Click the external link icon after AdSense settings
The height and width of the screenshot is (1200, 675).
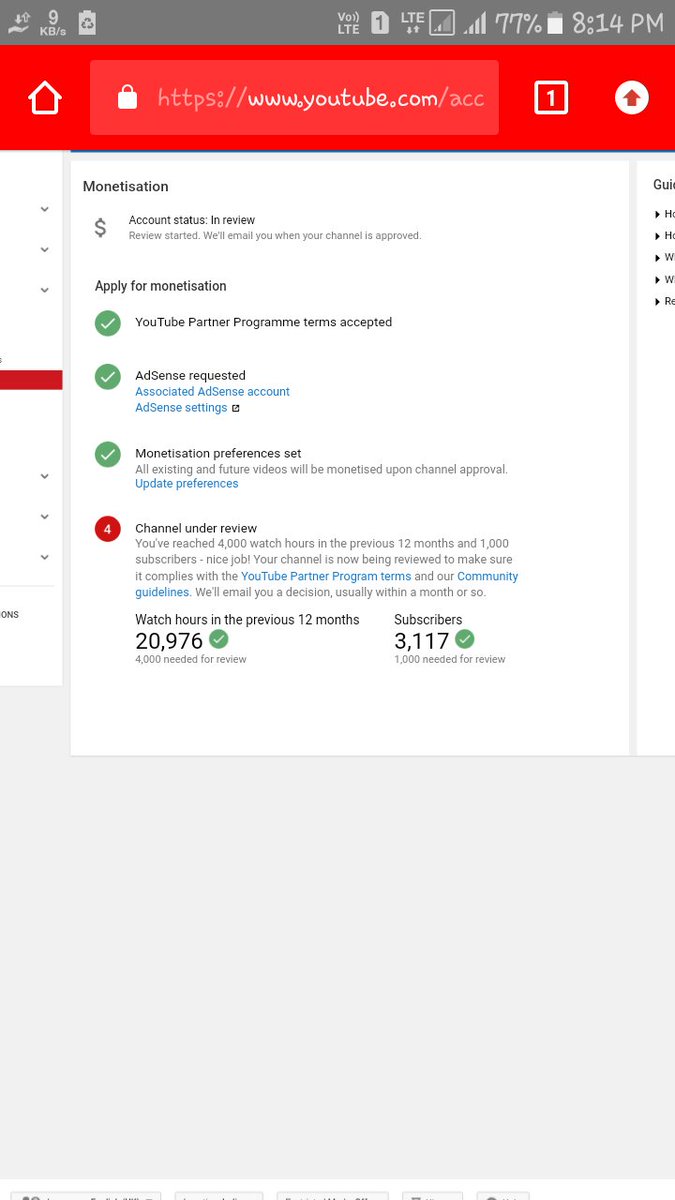tap(236, 408)
